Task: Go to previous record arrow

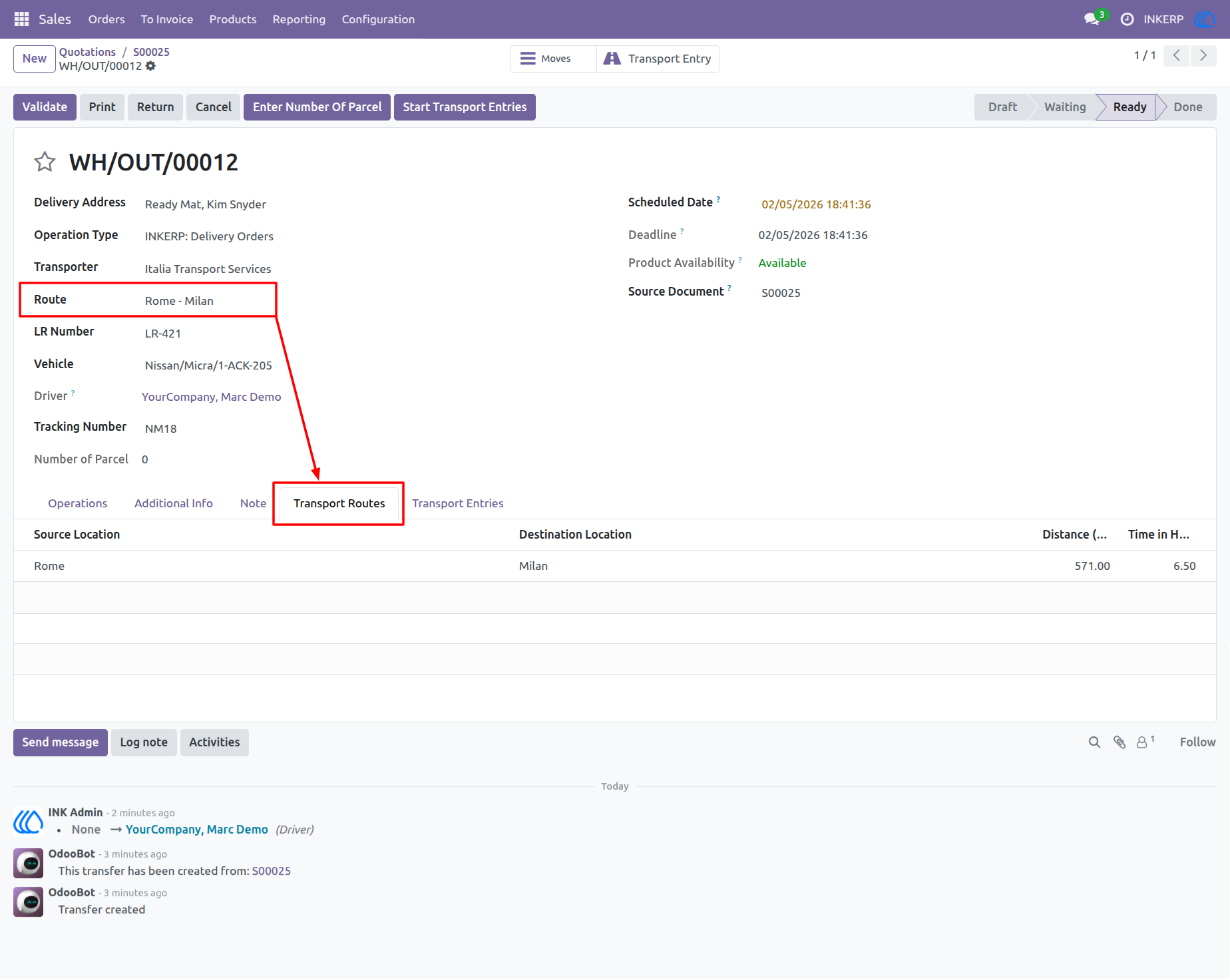Action: [1177, 56]
